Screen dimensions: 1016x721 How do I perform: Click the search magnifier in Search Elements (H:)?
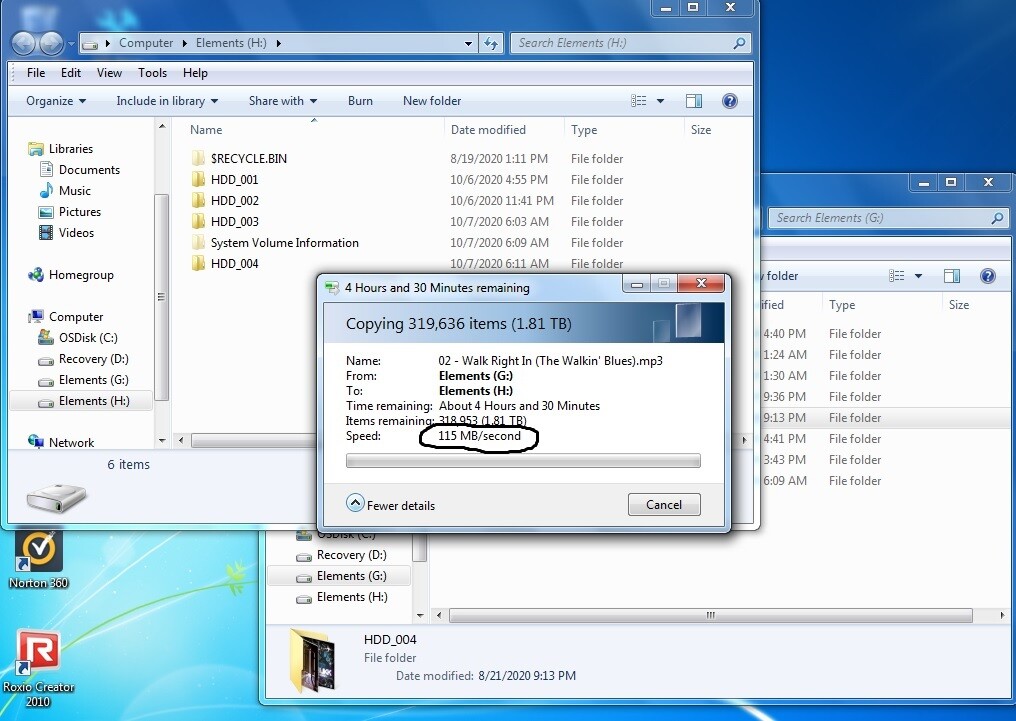point(739,43)
